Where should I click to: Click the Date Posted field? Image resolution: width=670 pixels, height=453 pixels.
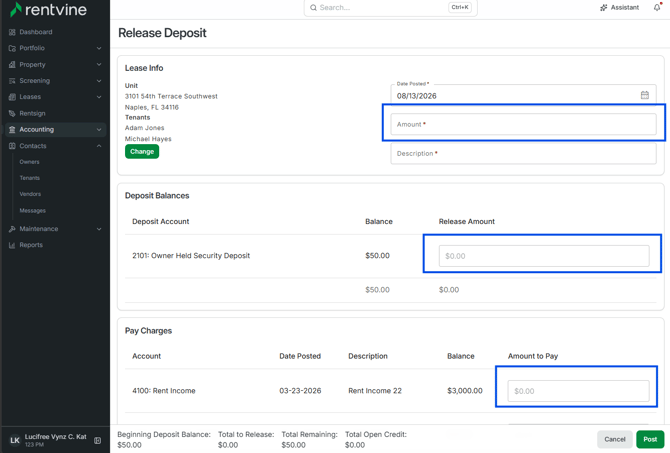523,95
